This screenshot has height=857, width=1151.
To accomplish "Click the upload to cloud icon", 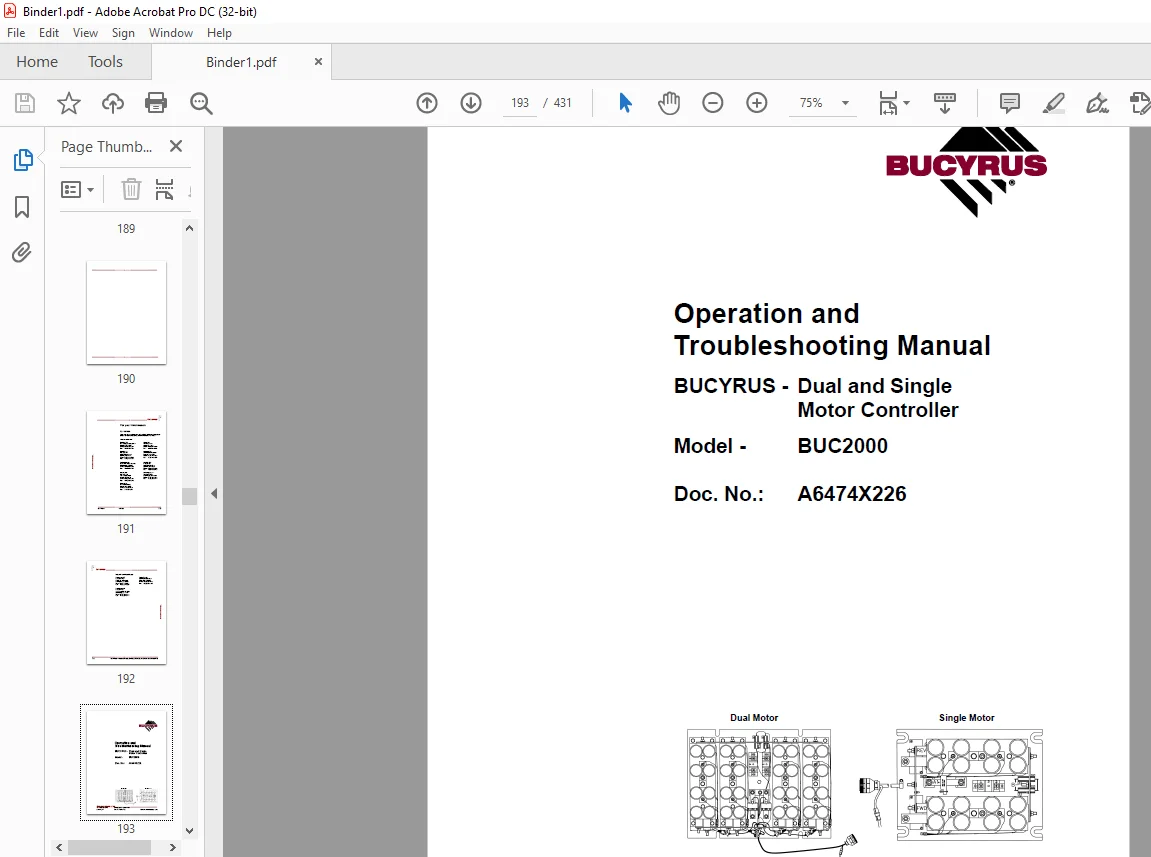I will [x=112, y=103].
